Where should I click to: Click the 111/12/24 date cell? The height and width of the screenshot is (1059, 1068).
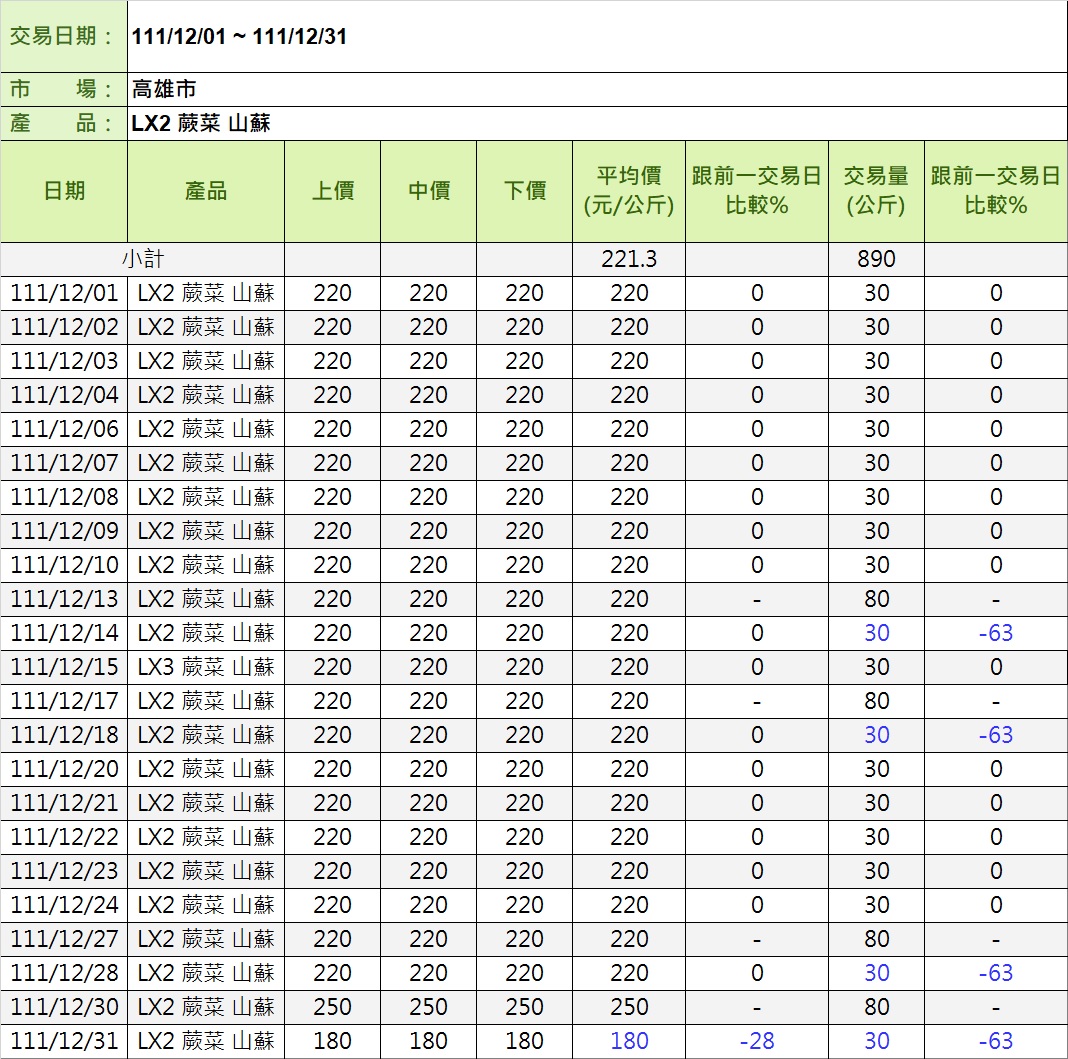[x=64, y=905]
